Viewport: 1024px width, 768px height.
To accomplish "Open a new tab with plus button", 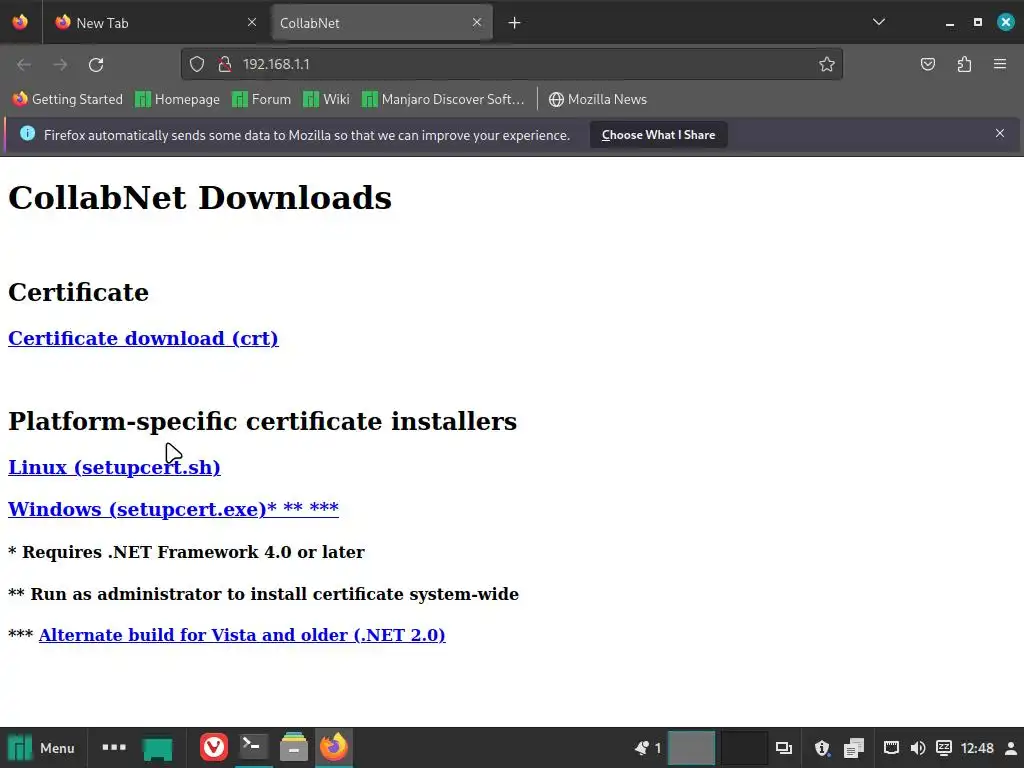I will (x=514, y=23).
